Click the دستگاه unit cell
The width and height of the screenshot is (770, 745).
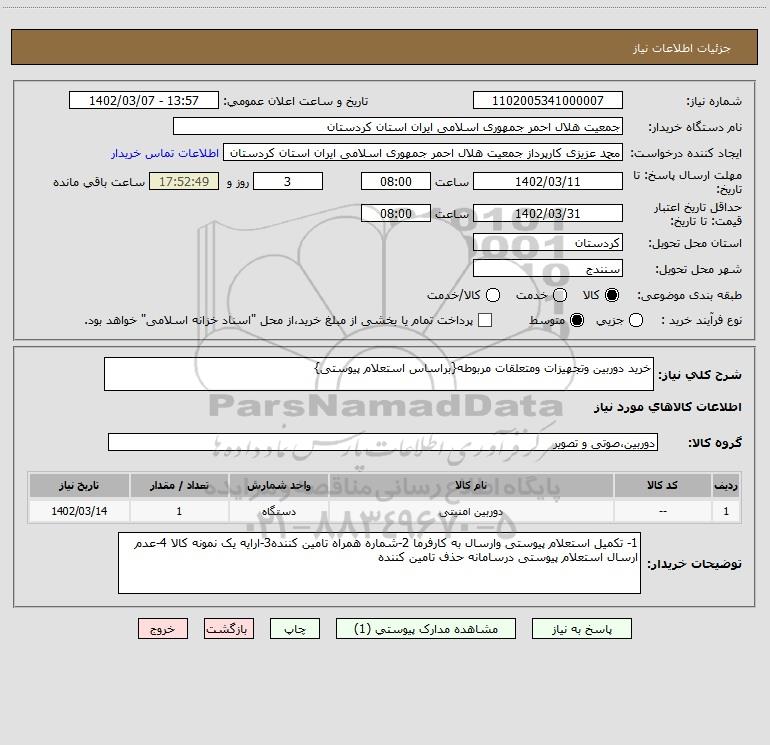point(278,512)
